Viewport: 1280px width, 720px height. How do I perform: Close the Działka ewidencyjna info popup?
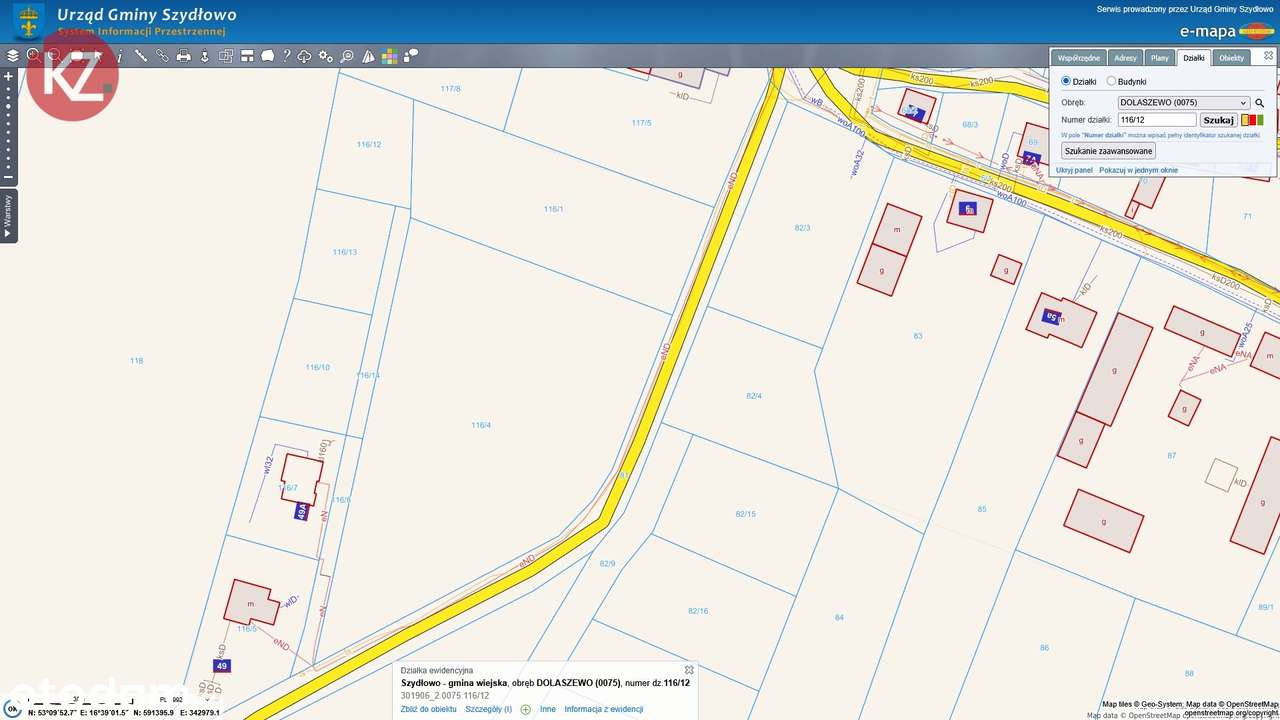(689, 670)
